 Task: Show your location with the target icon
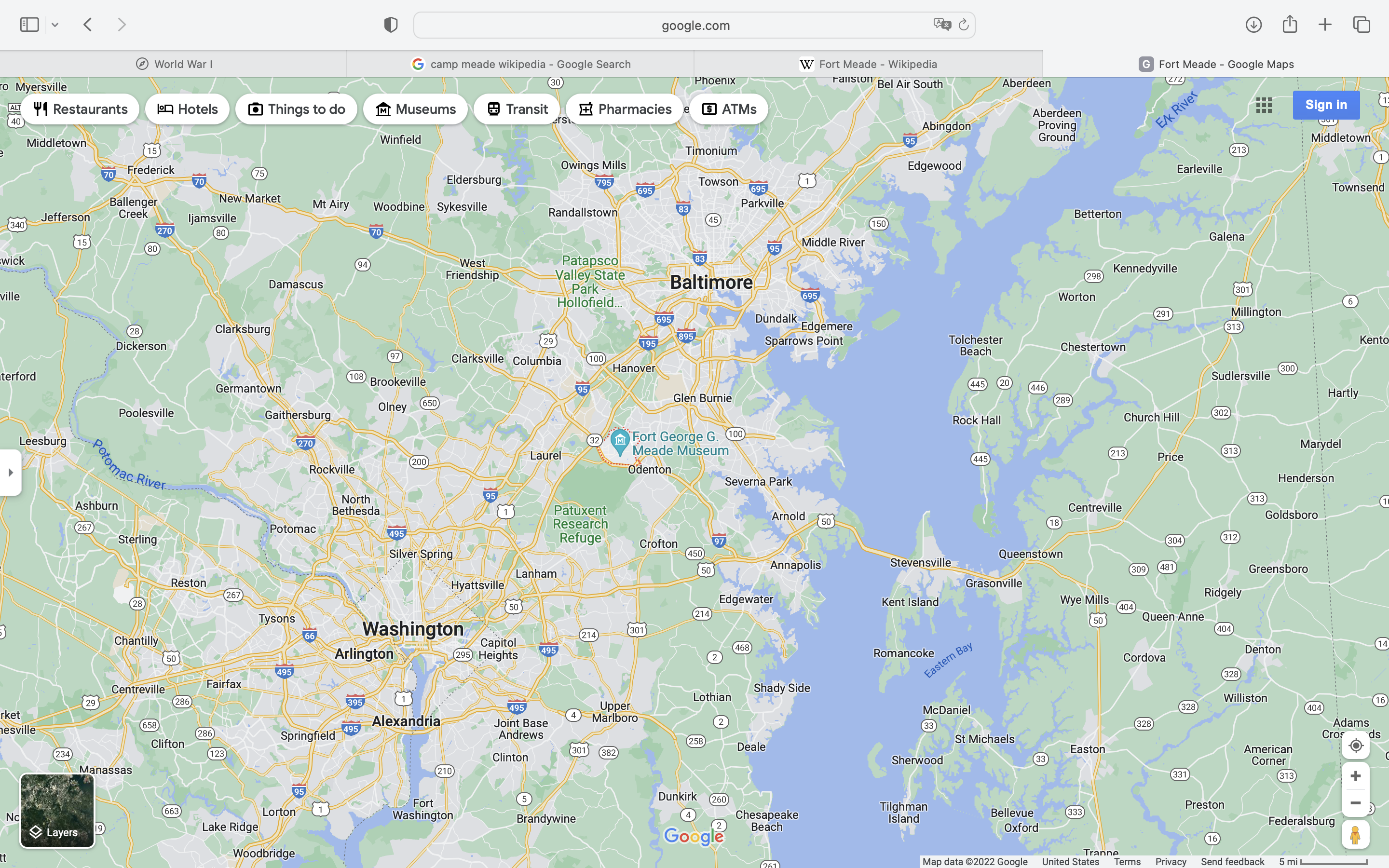pos(1355,745)
